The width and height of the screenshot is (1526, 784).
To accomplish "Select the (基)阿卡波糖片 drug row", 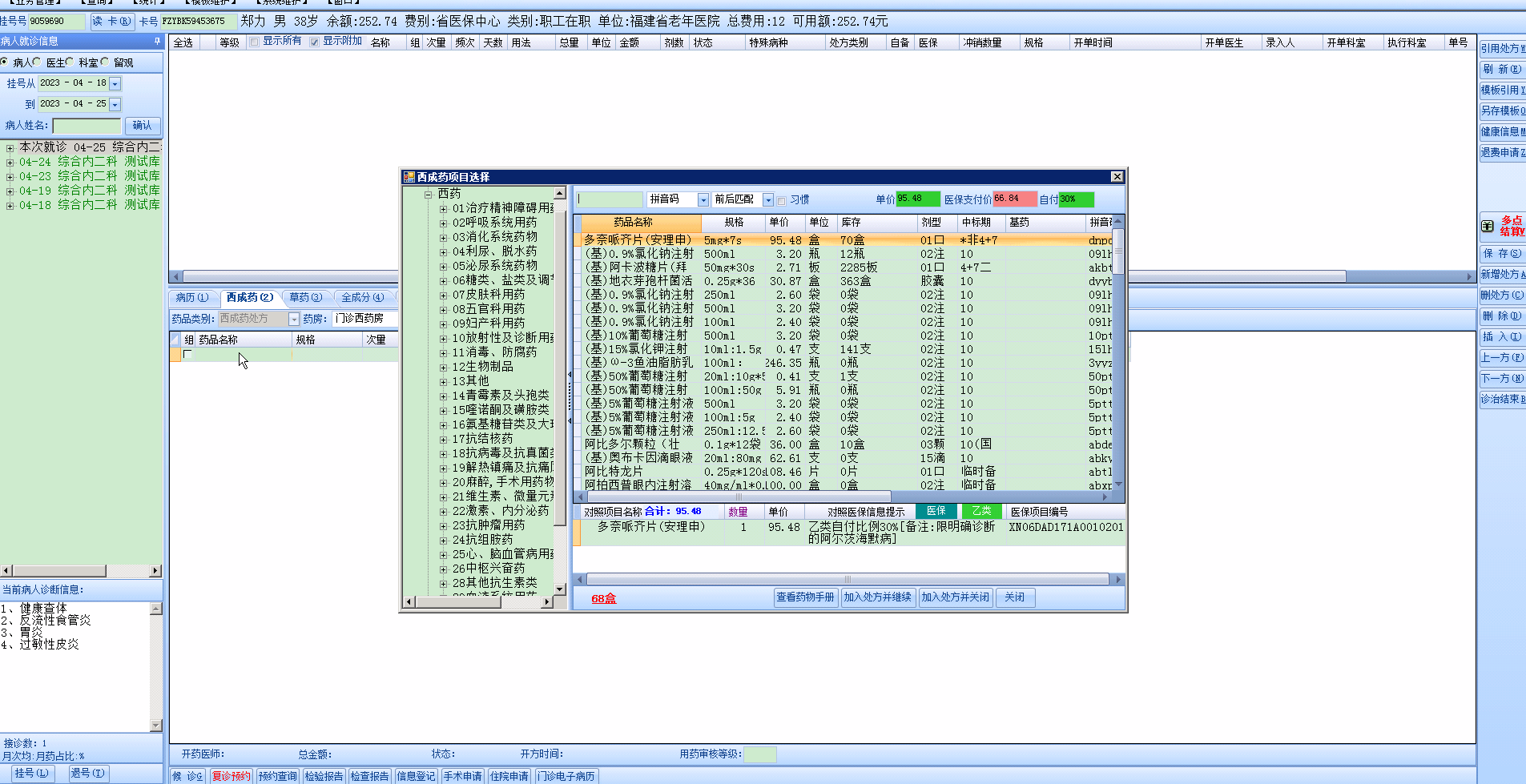I will [844, 267].
